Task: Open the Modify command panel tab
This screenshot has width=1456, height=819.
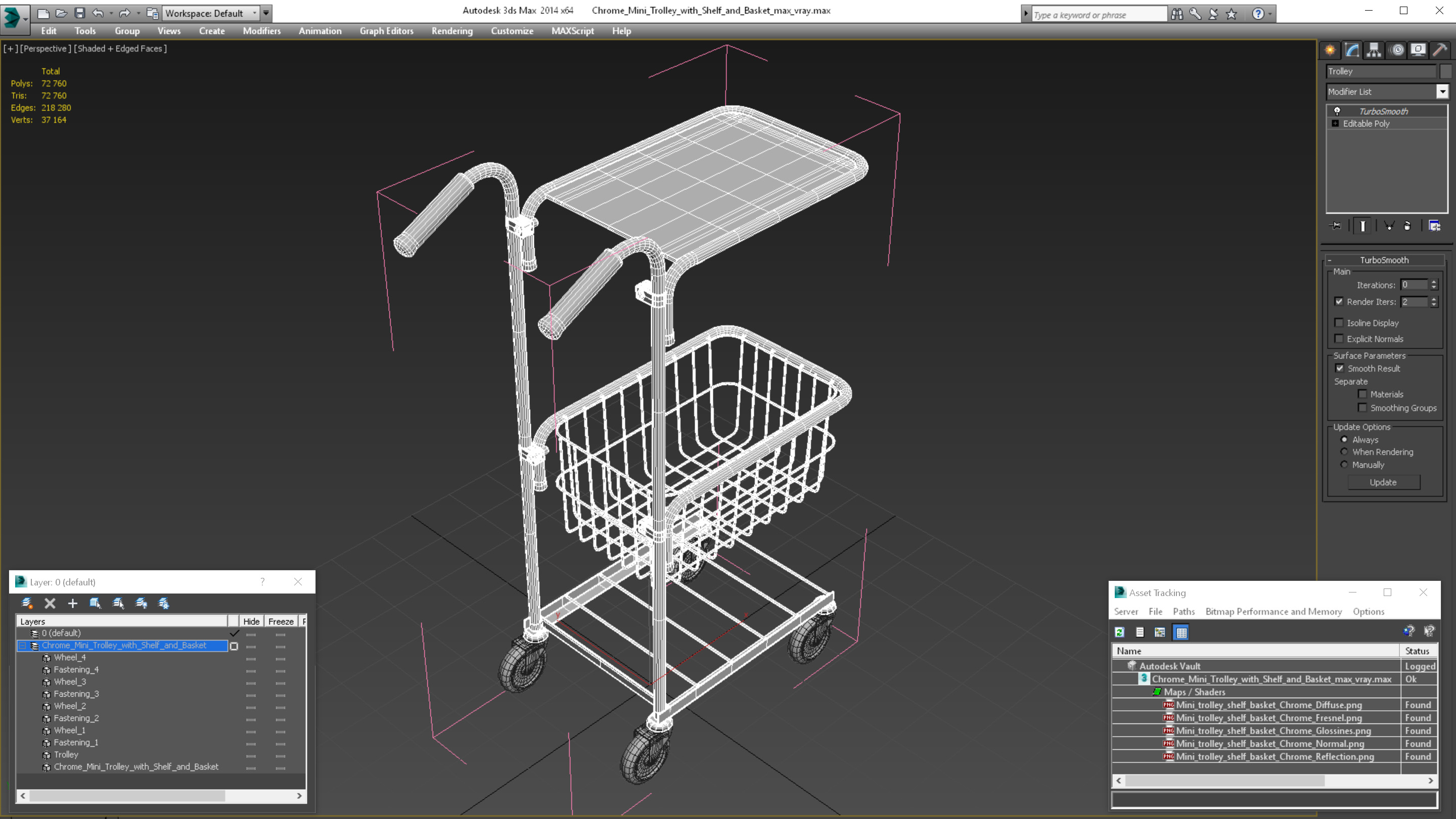Action: [x=1352, y=50]
